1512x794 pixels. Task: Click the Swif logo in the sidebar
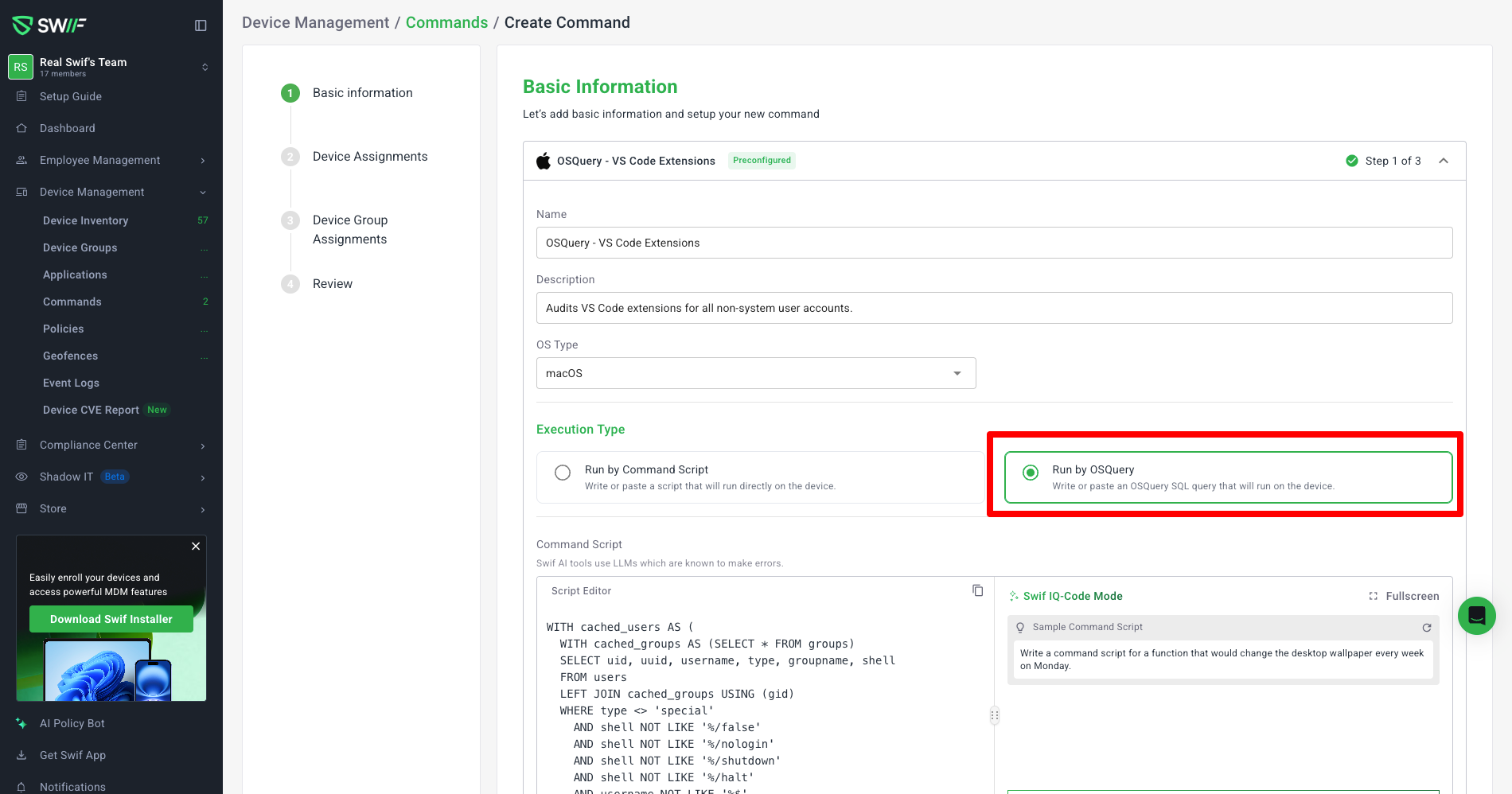click(x=49, y=25)
